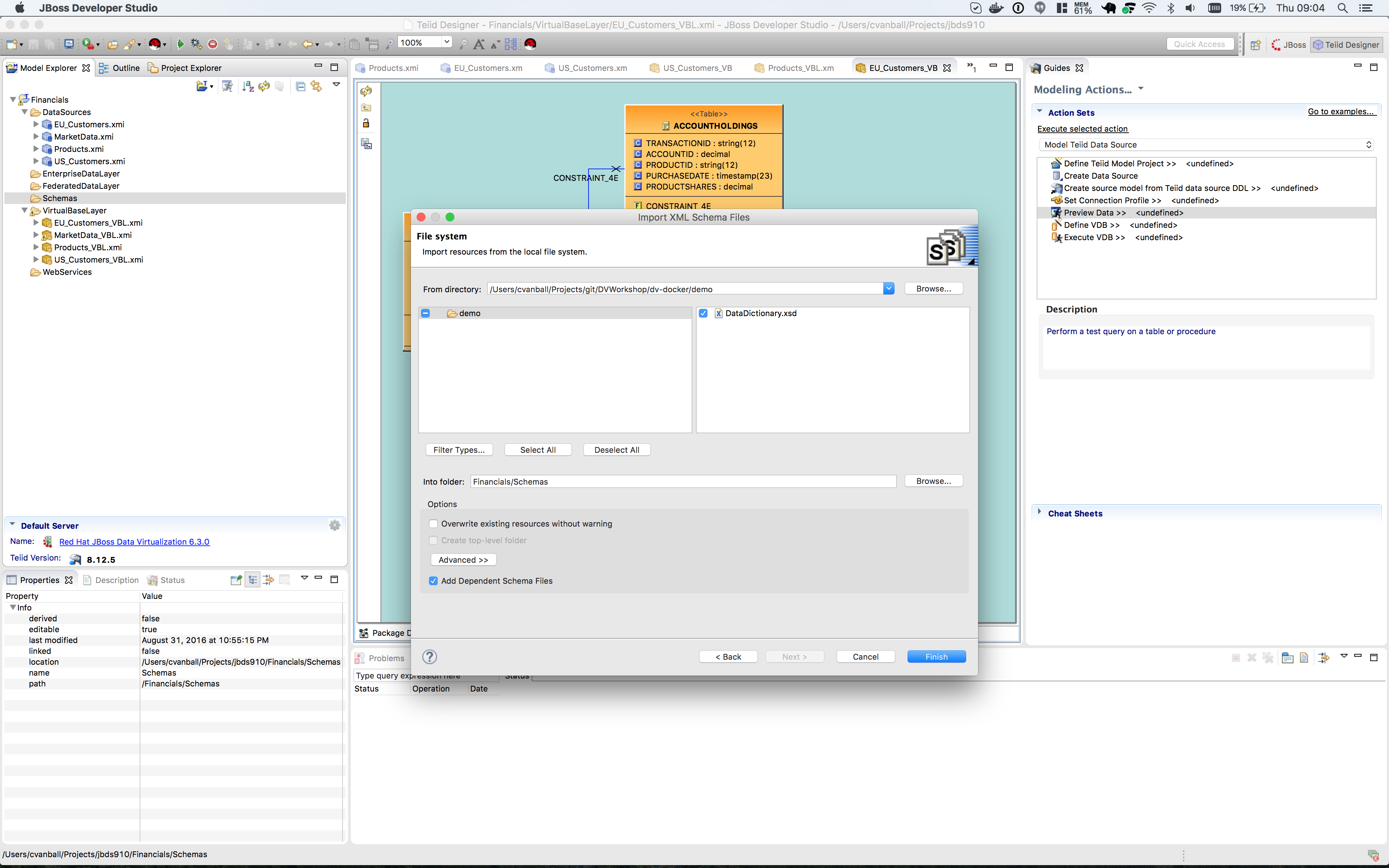This screenshot has height=868, width=1389.
Task: Click the green Run icon in the main toolbar
Action: [180, 44]
